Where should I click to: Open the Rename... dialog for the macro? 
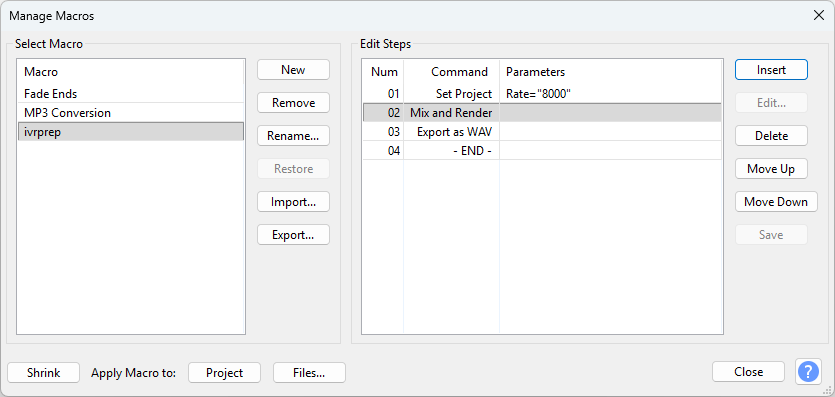tap(293, 136)
